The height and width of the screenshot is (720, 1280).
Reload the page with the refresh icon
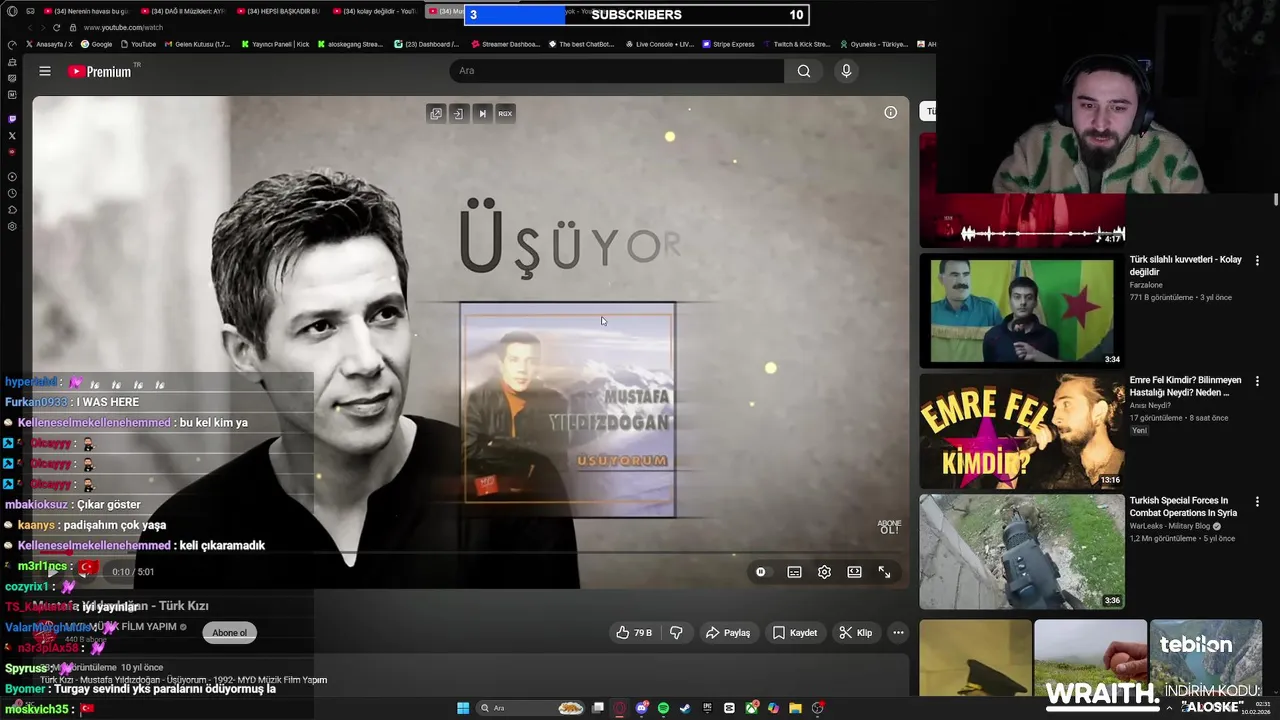pyautogui.click(x=56, y=27)
